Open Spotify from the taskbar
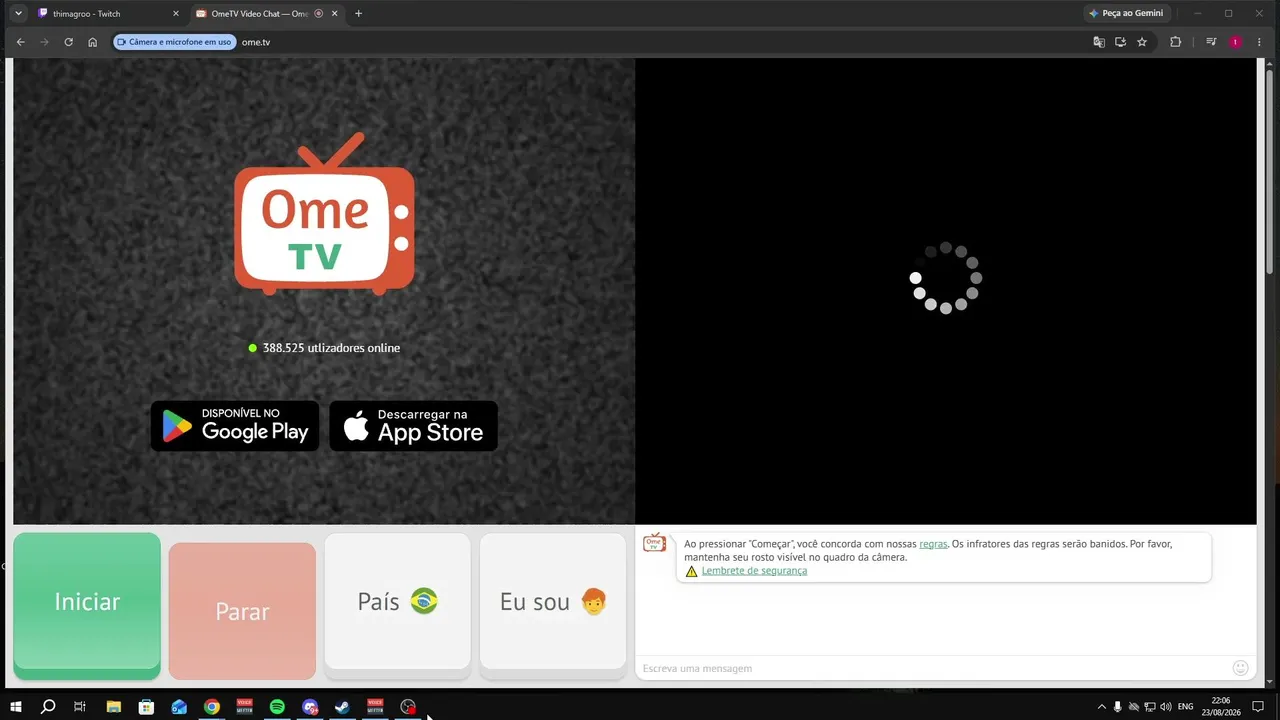 click(277, 706)
